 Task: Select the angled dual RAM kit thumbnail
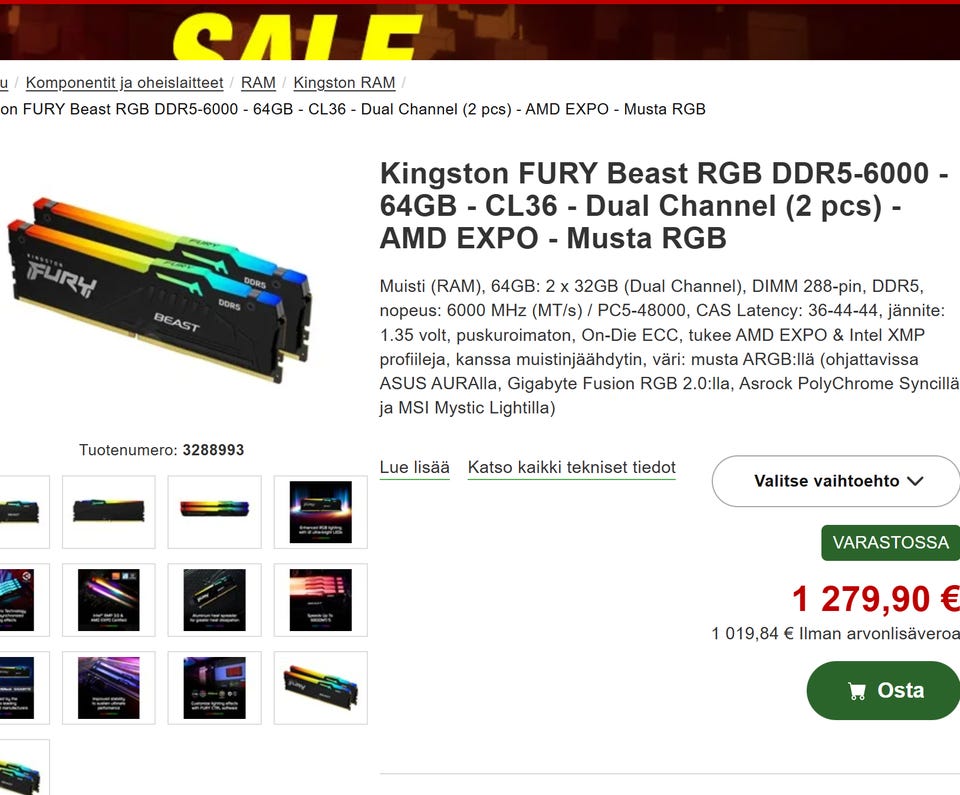coord(320,688)
